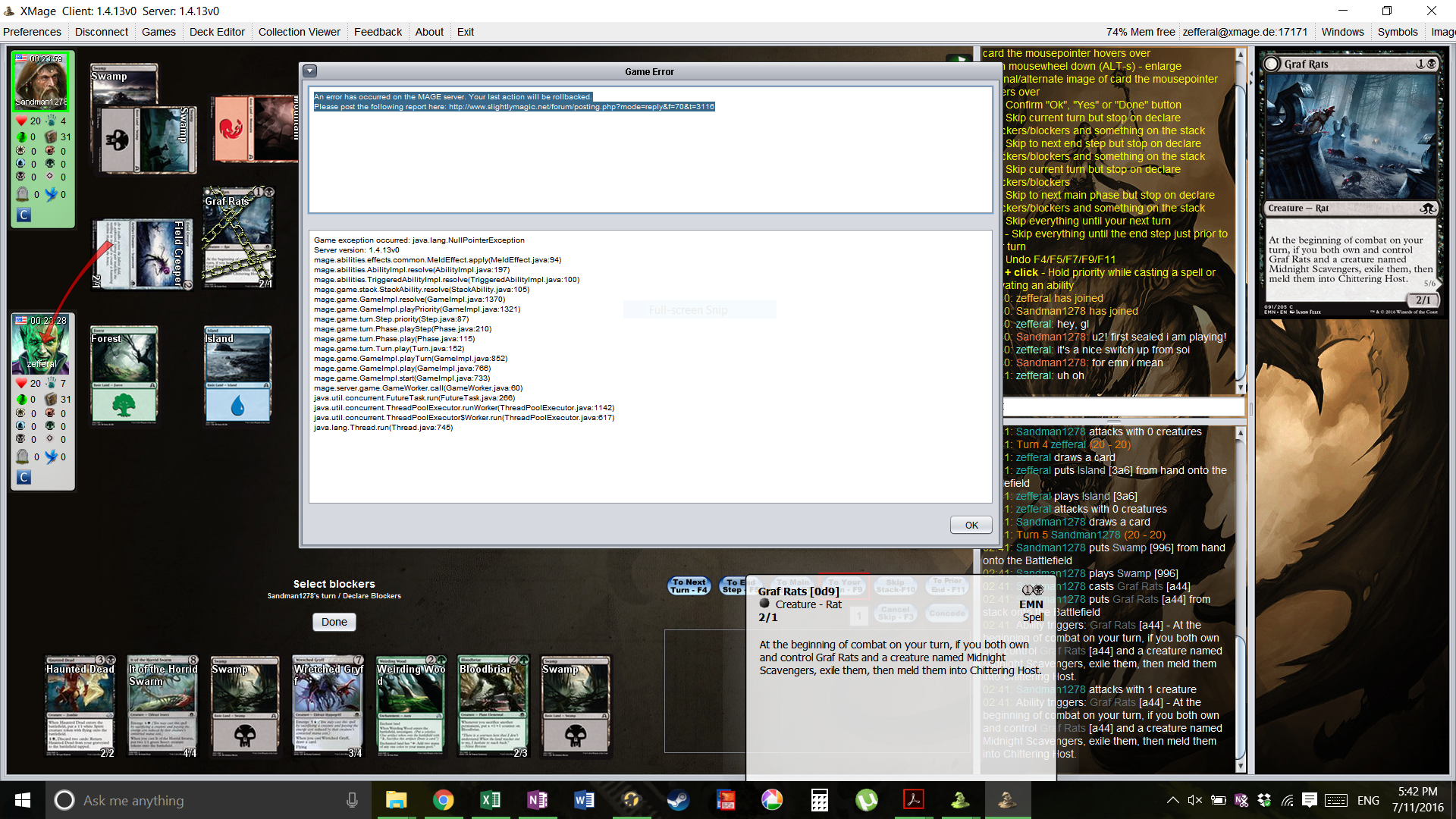1456x819 pixels.
Task: Click the Forest land on zefferal's battlefield
Action: (124, 375)
